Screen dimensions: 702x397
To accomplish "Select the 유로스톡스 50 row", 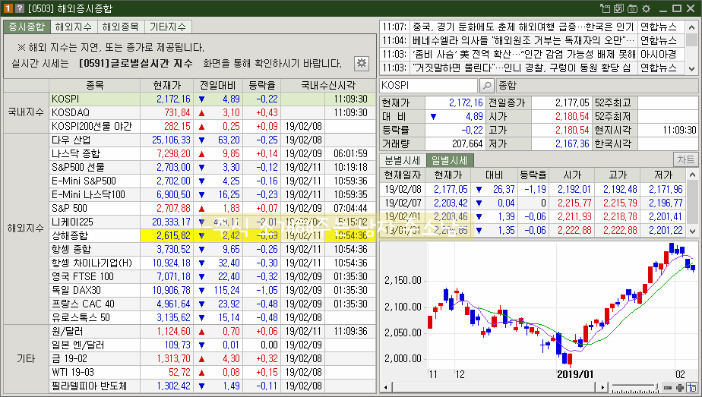I will [x=212, y=317].
